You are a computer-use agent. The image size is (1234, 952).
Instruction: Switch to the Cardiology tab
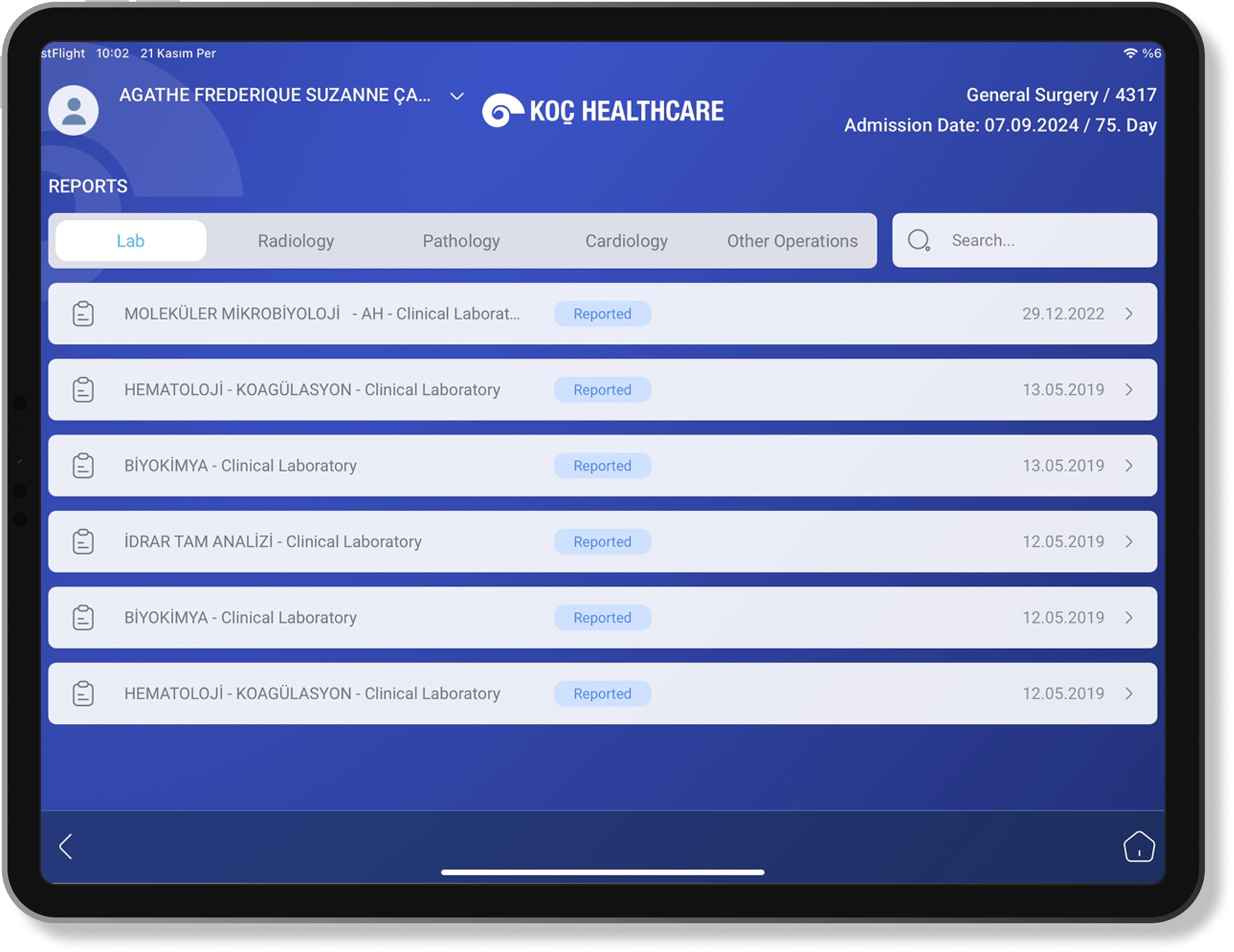pos(626,241)
